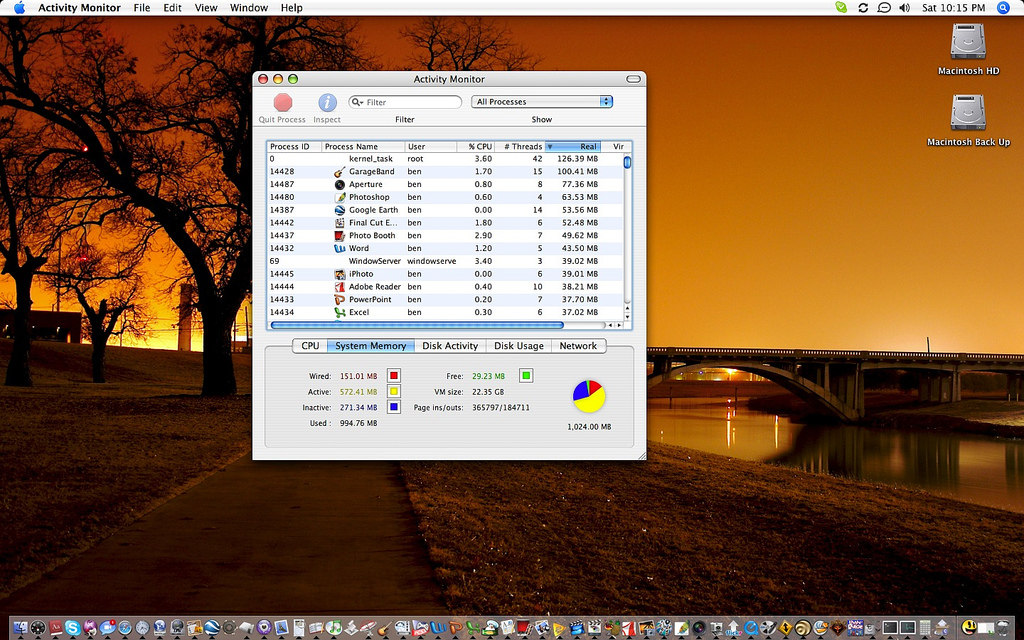Image resolution: width=1024 pixels, height=640 pixels.
Task: Open the Window menu
Action: pos(249,8)
